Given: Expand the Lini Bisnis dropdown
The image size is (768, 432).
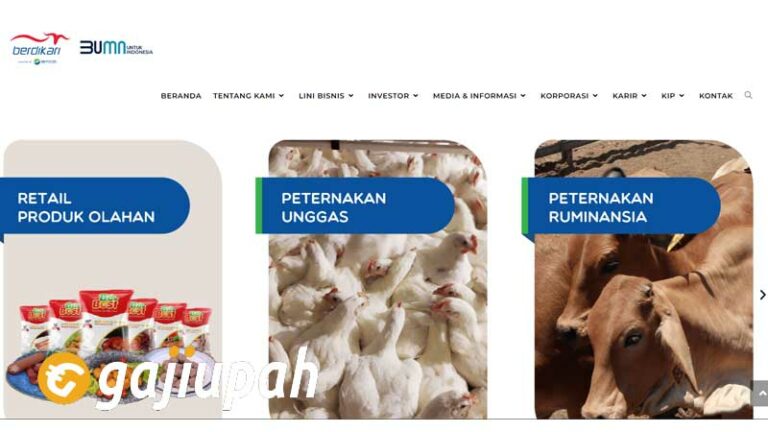Looking at the screenshot, I should tap(326, 96).
